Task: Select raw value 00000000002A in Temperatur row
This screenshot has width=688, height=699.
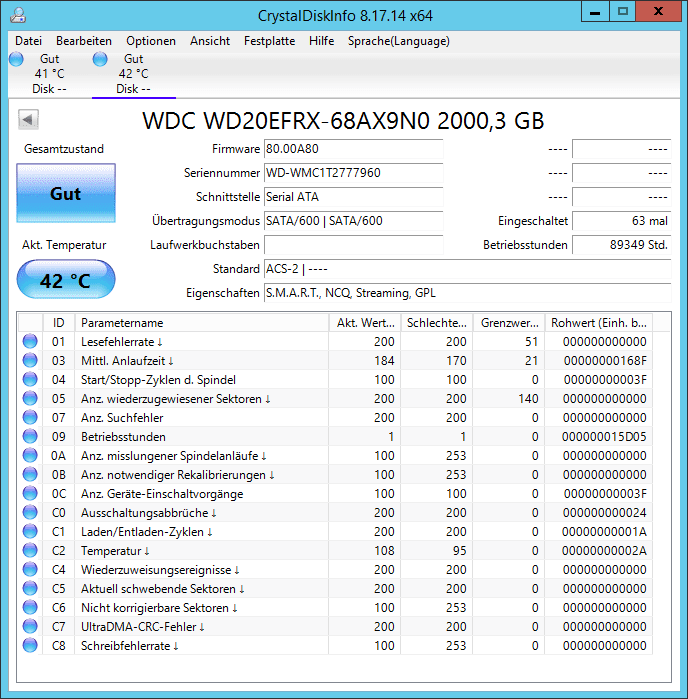Action: [604, 551]
